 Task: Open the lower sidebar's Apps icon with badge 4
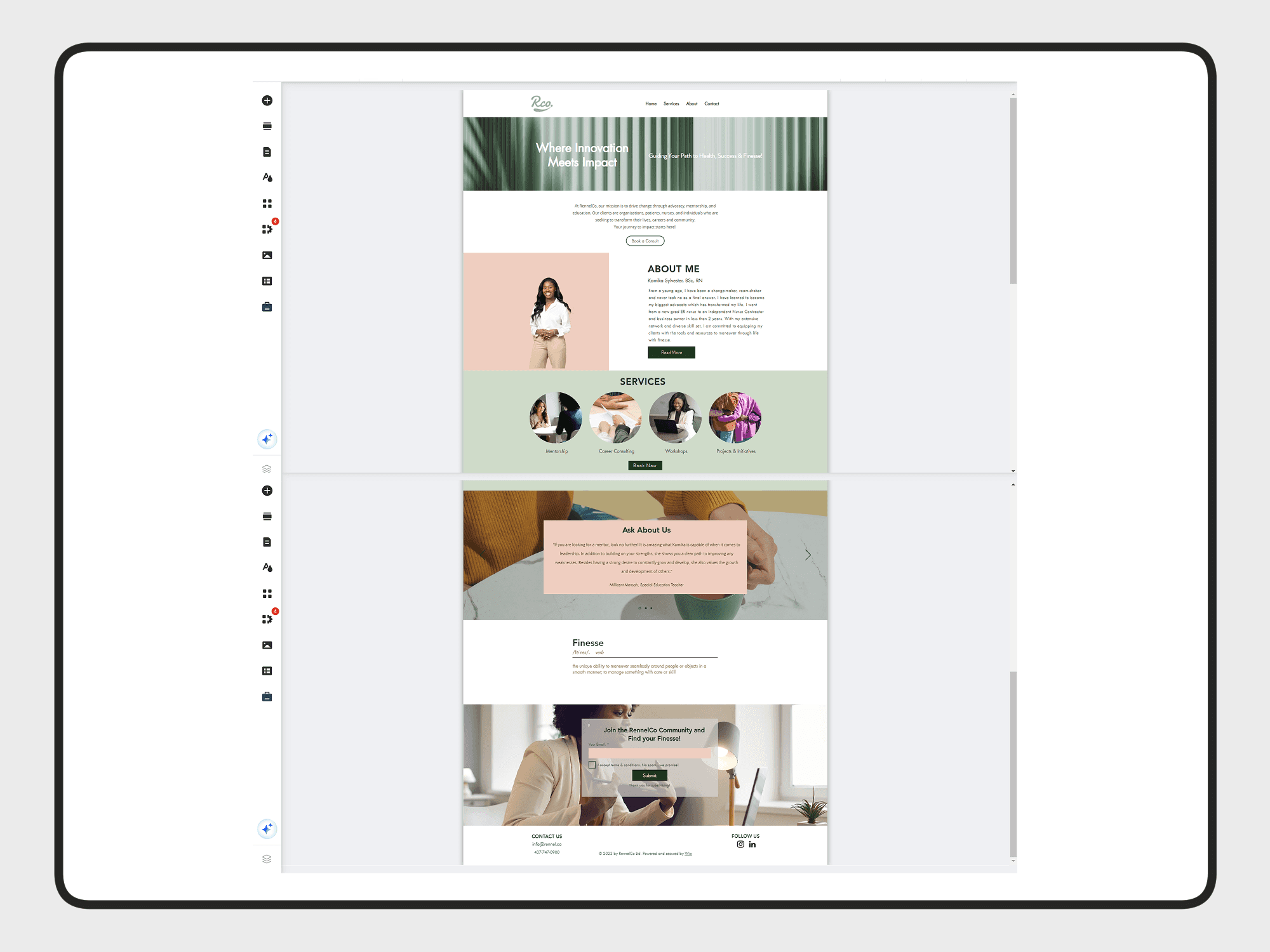(267, 619)
